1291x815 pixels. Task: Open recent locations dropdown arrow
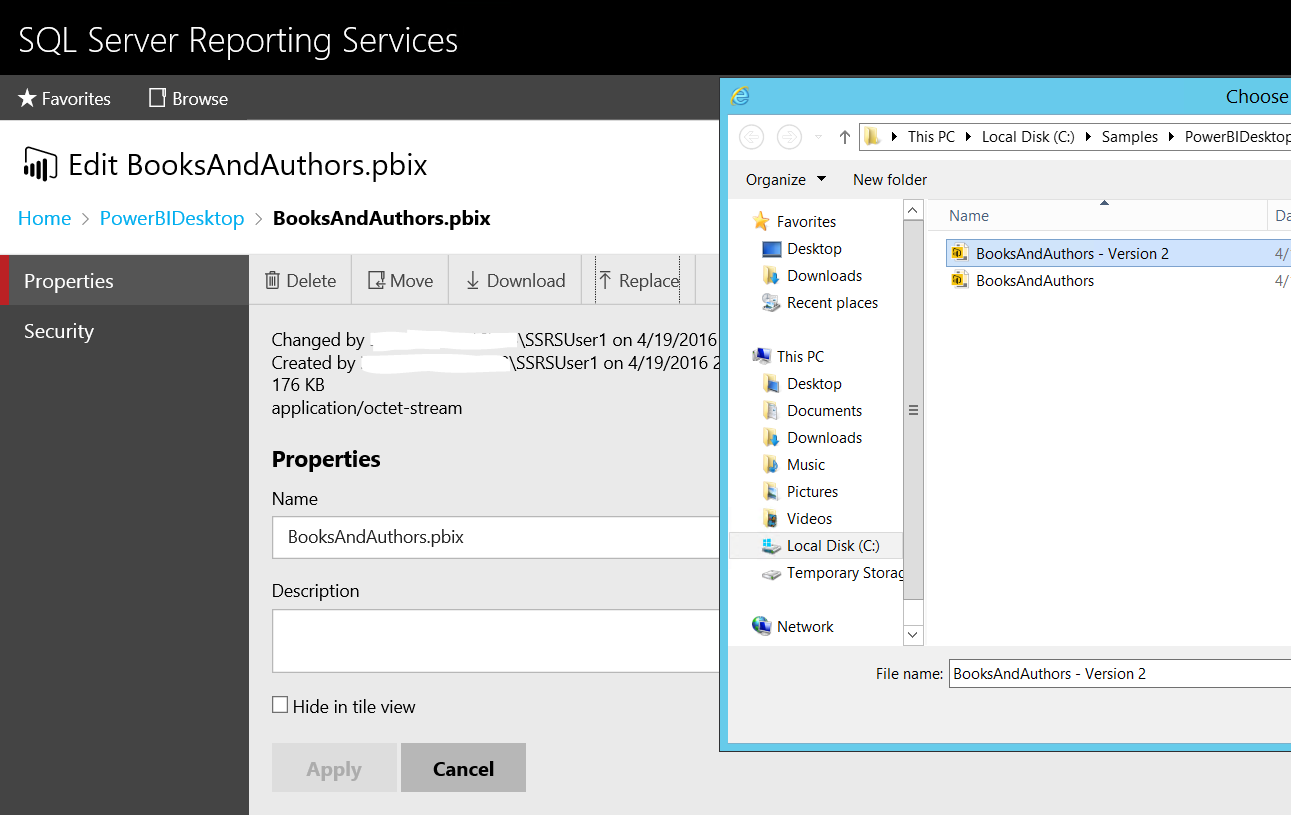[x=818, y=137]
